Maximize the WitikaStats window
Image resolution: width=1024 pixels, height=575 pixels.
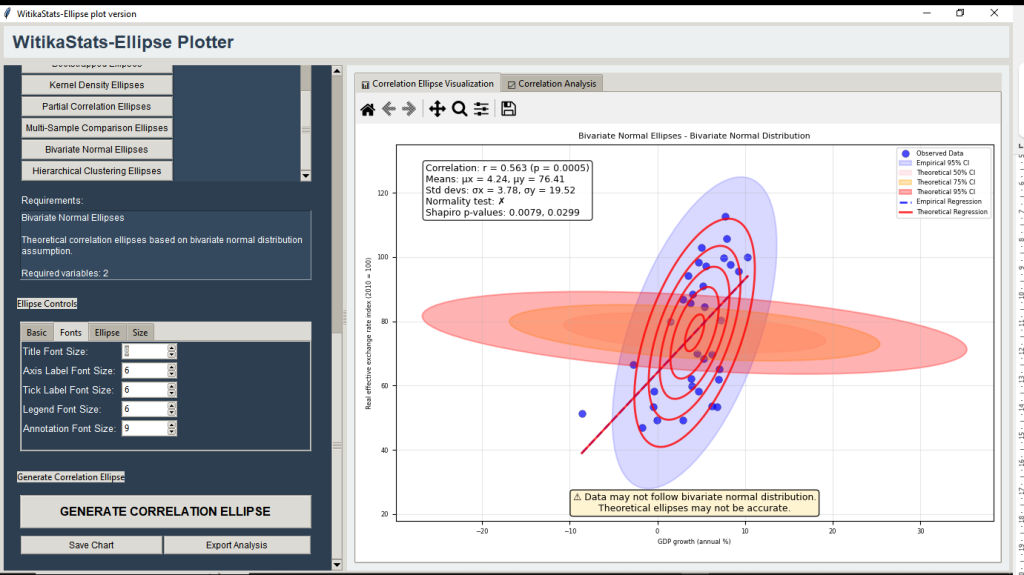pyautogui.click(x=960, y=13)
